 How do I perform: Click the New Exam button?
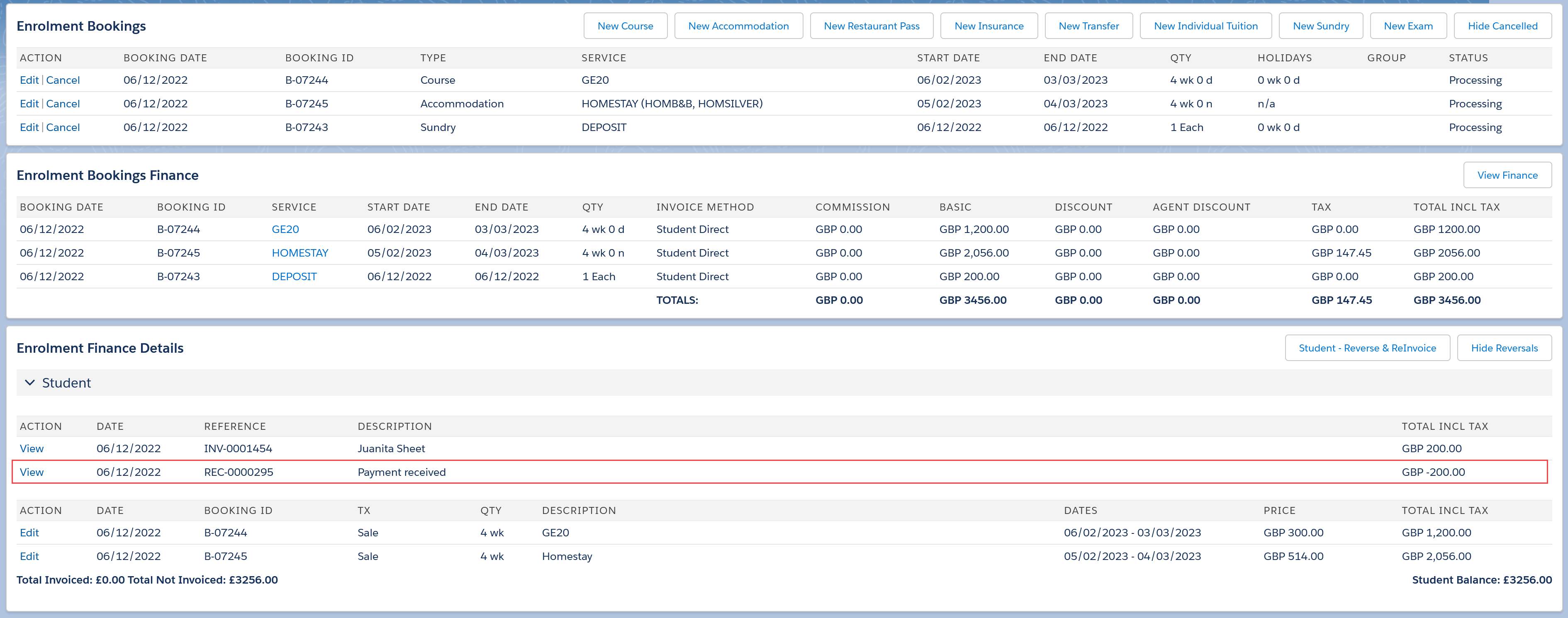click(1407, 26)
